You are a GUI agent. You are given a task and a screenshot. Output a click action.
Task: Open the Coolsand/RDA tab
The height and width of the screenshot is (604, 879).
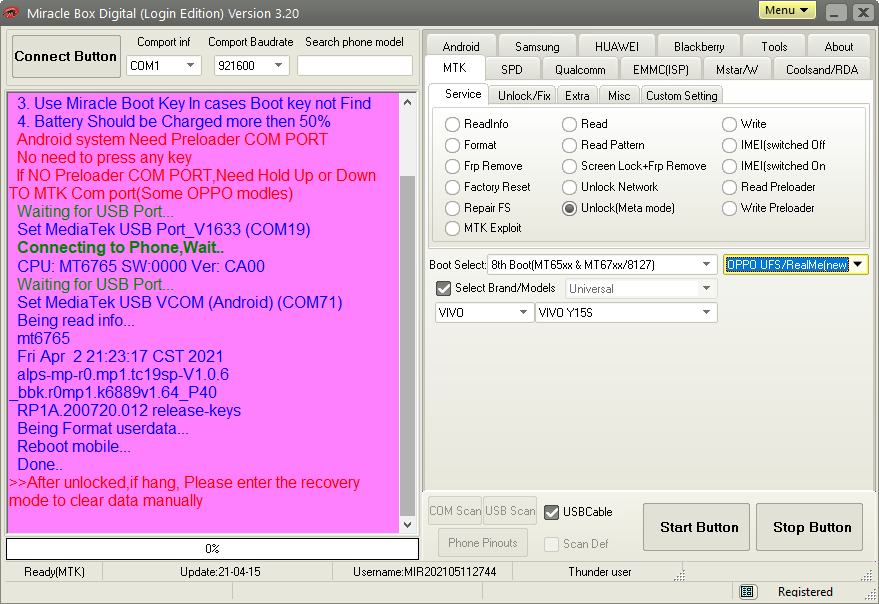(x=822, y=70)
